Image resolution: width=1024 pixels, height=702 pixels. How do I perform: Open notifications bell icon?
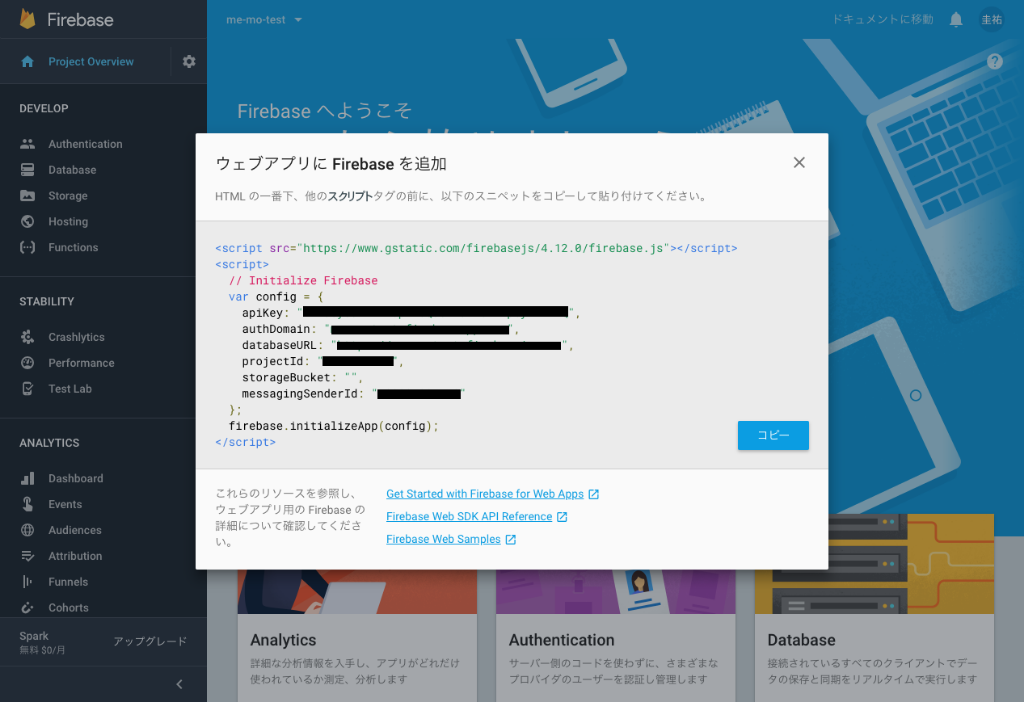click(x=956, y=20)
